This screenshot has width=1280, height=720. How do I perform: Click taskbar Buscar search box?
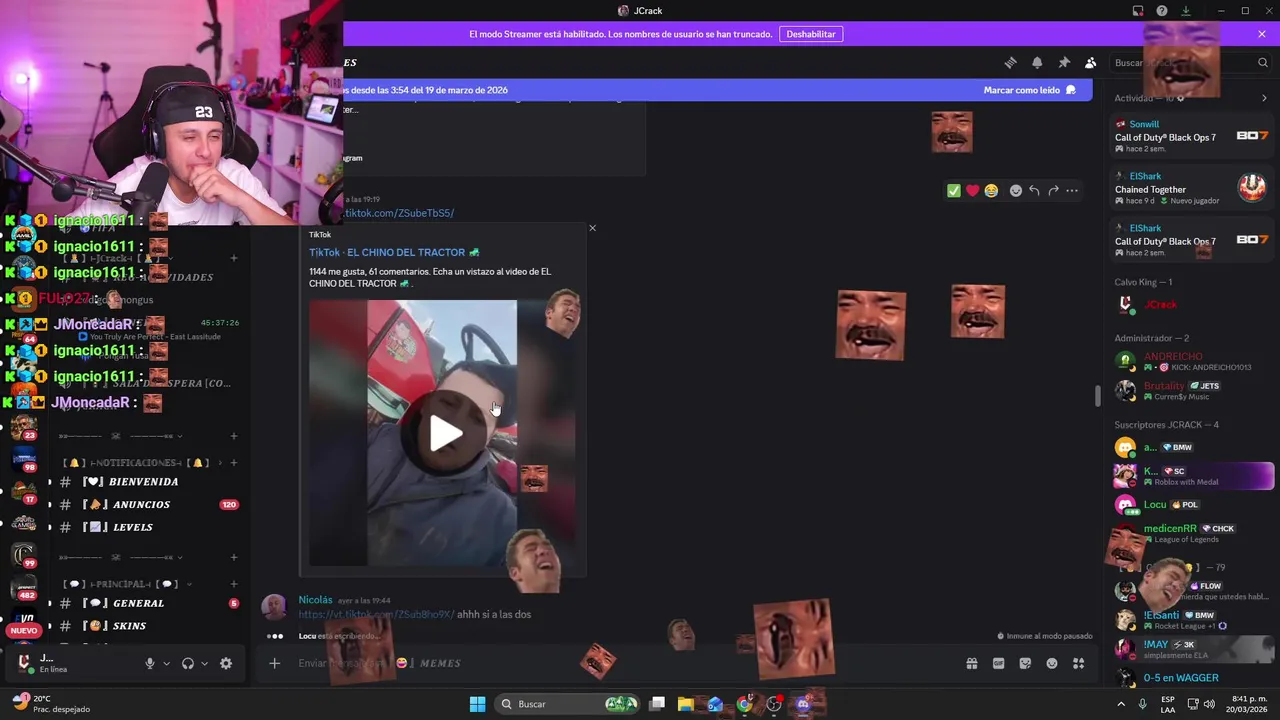(x=568, y=704)
